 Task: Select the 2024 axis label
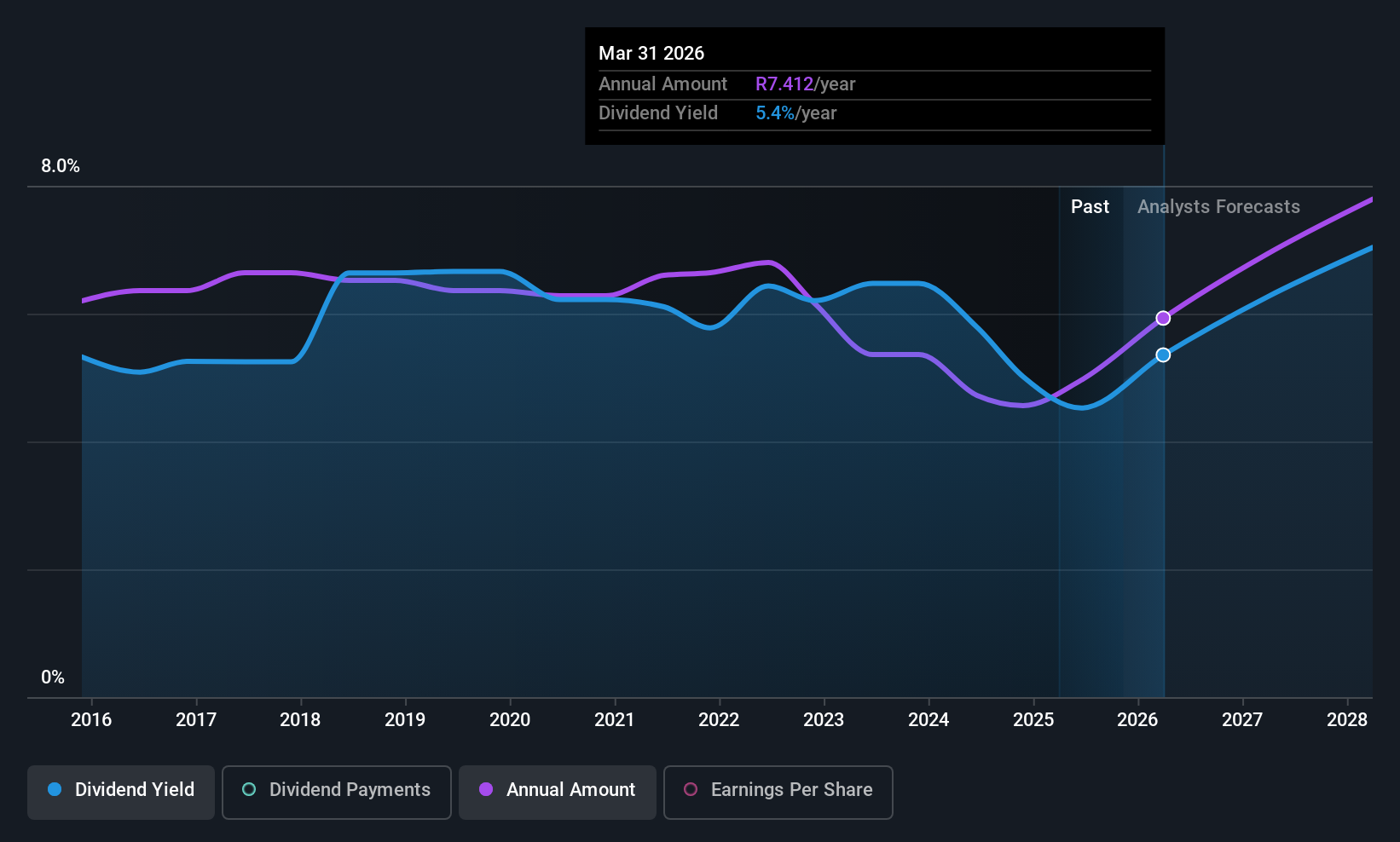point(929,720)
